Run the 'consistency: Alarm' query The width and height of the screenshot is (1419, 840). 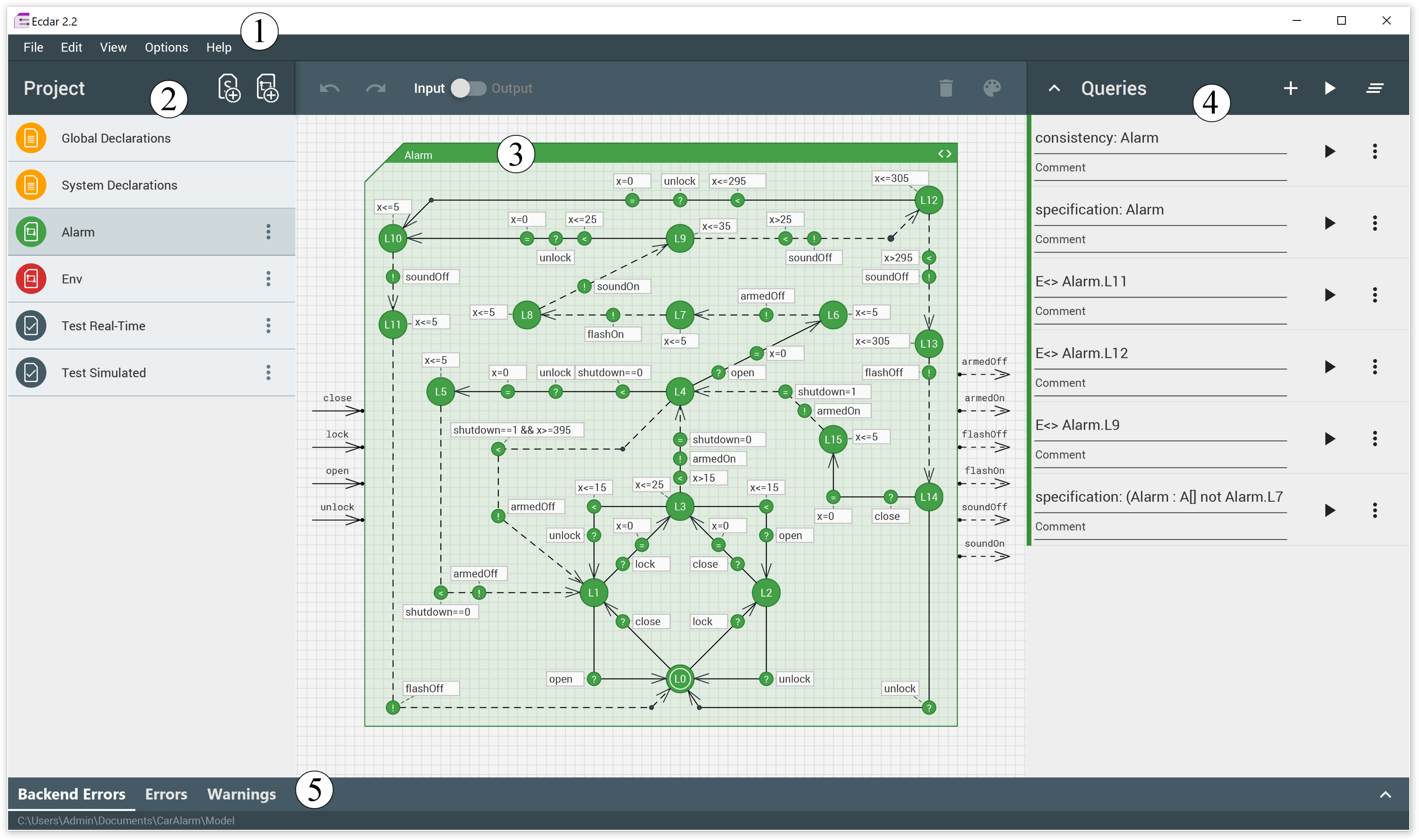pos(1330,151)
